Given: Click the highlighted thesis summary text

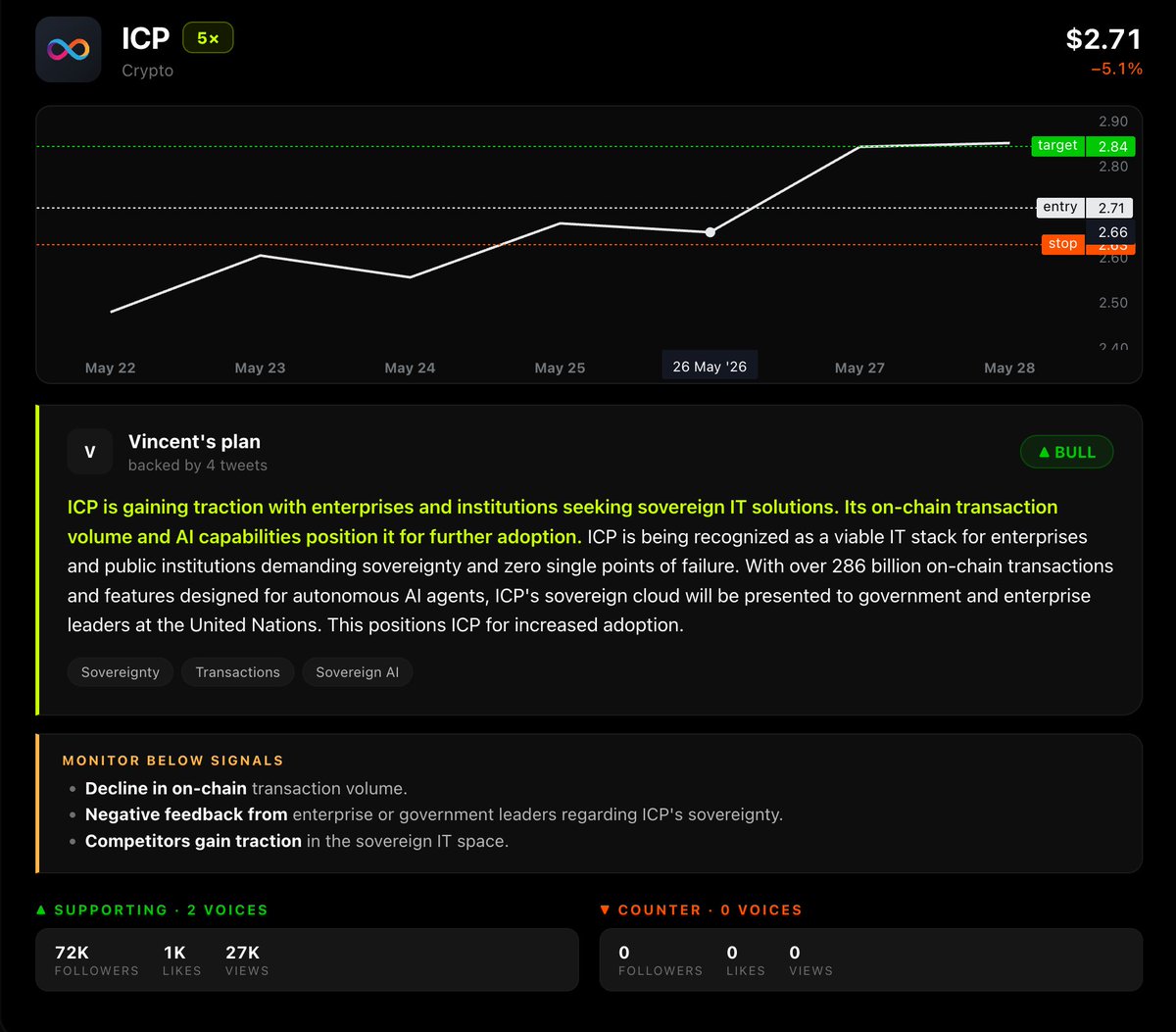Looking at the screenshot, I should 563,521.
